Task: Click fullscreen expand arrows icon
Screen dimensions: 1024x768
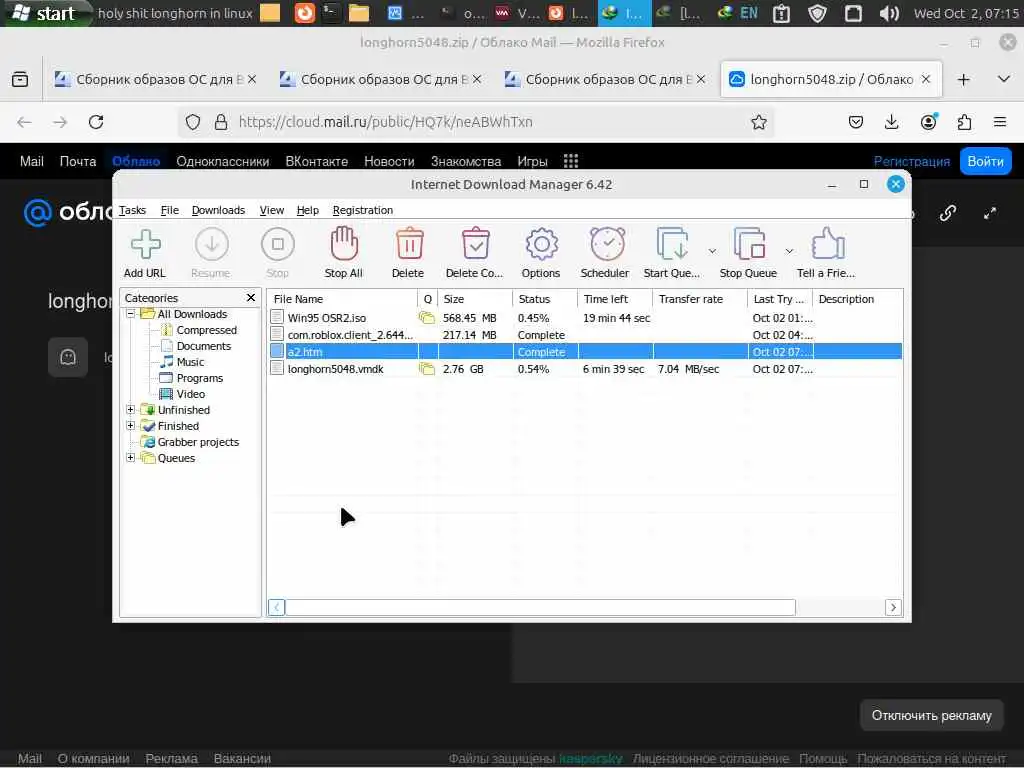Action: (990, 213)
